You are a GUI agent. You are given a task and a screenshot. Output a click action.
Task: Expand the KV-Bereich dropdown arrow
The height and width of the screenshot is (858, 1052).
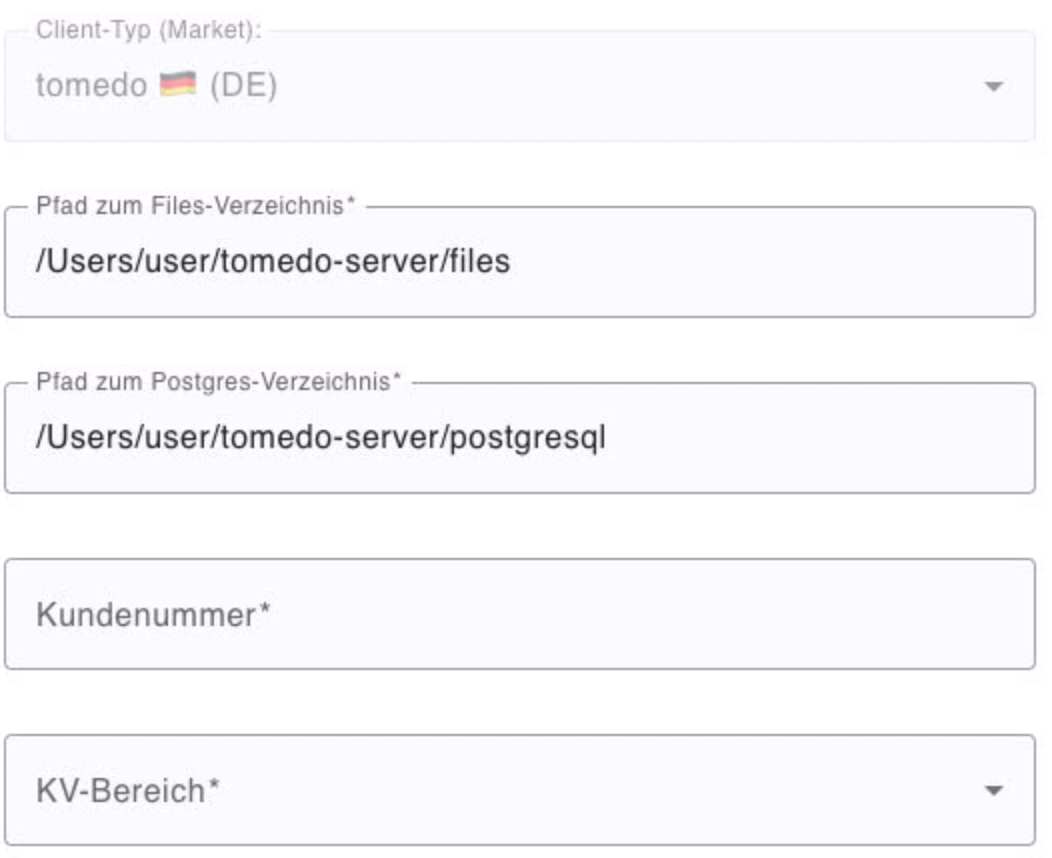[x=993, y=791]
